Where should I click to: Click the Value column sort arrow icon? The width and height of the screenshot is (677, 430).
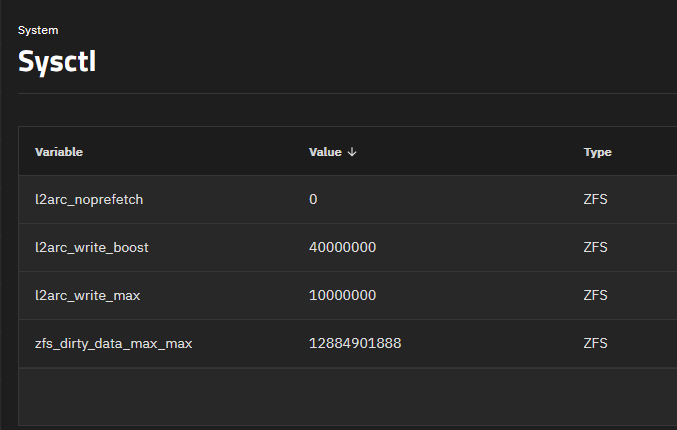(352, 152)
